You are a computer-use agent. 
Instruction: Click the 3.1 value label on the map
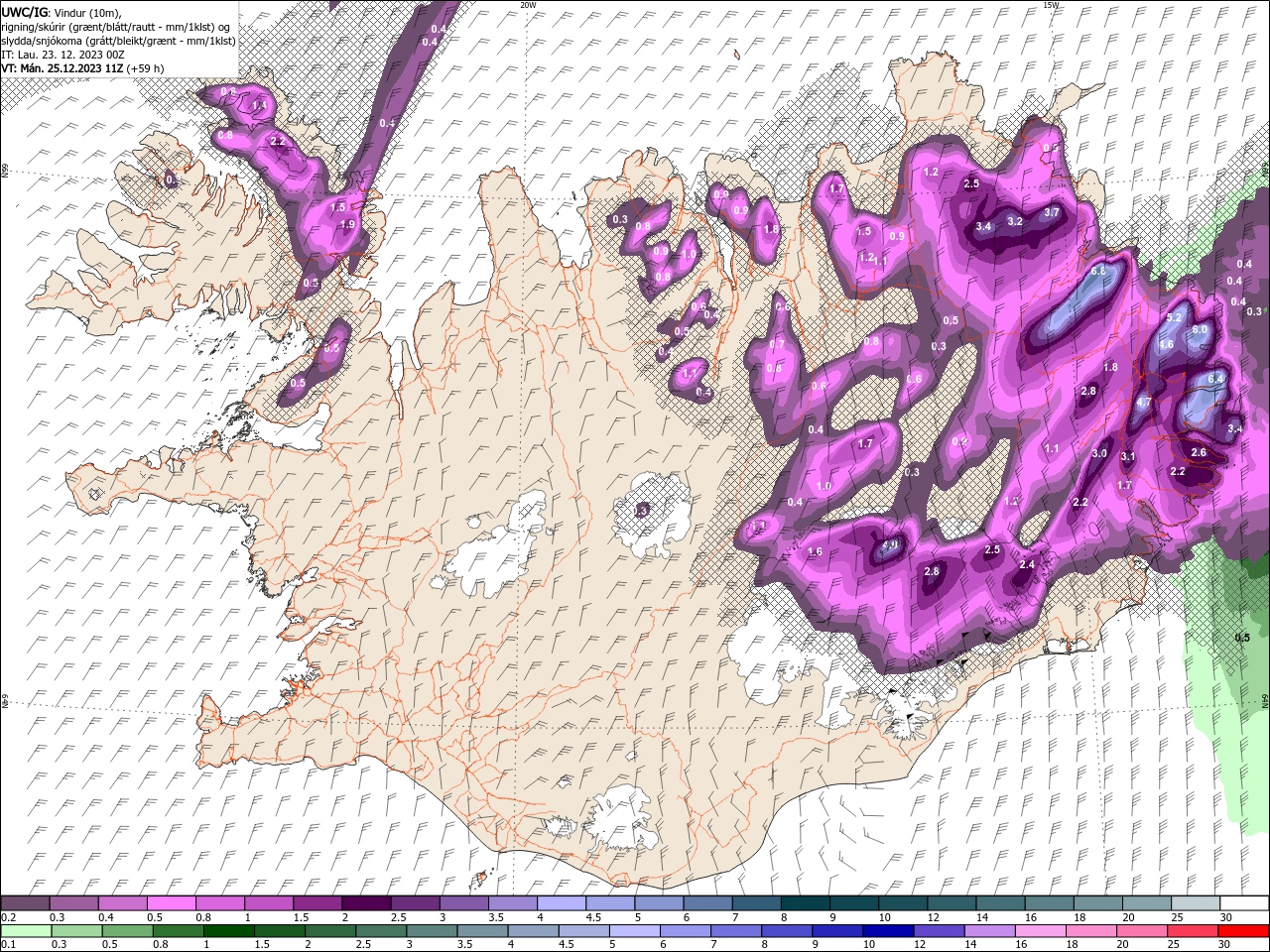tap(1128, 457)
